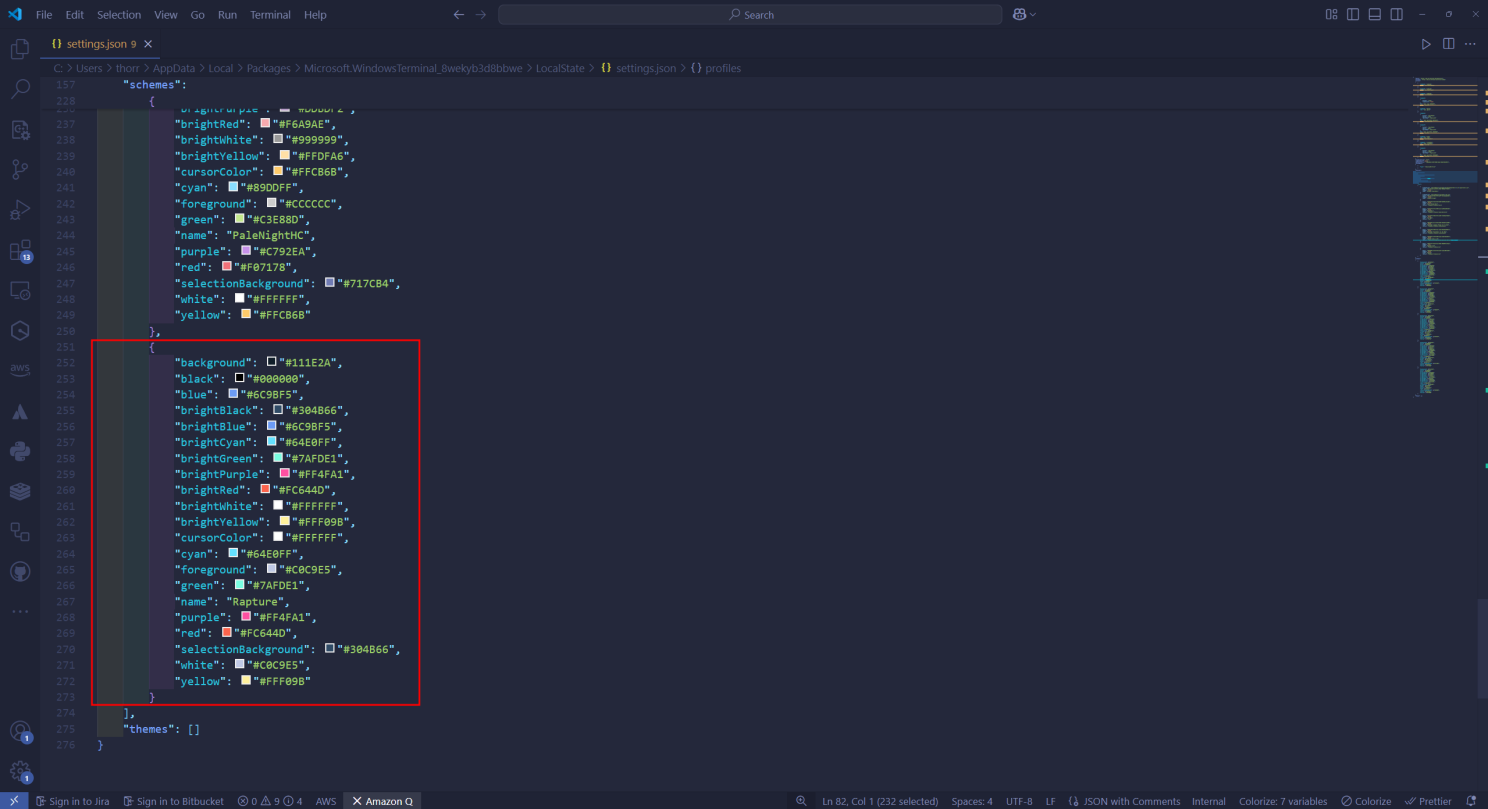Go forward using the right arrow
This screenshot has height=809, width=1488.
coord(481,14)
